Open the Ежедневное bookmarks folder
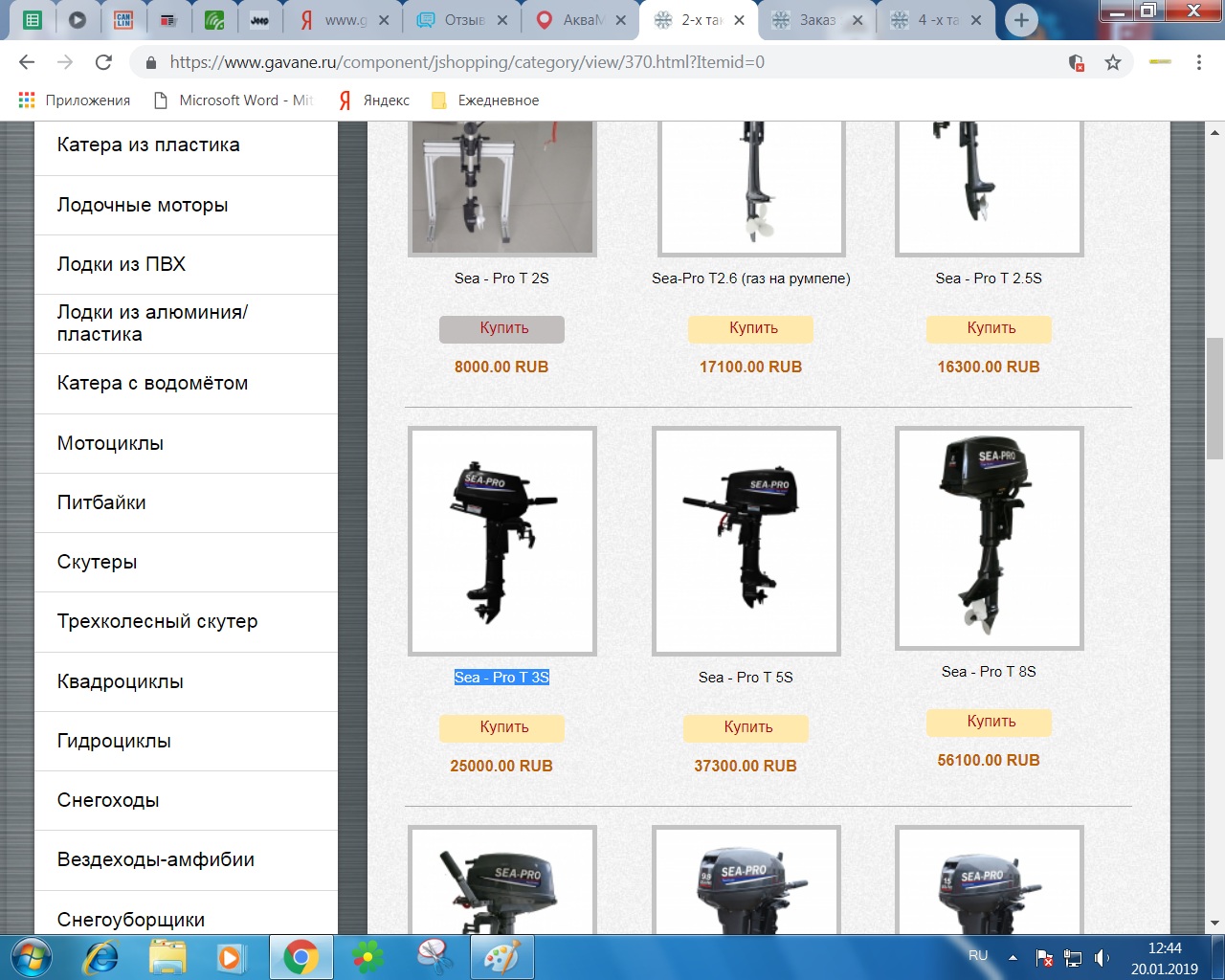The width and height of the screenshot is (1225, 980). pos(485,100)
